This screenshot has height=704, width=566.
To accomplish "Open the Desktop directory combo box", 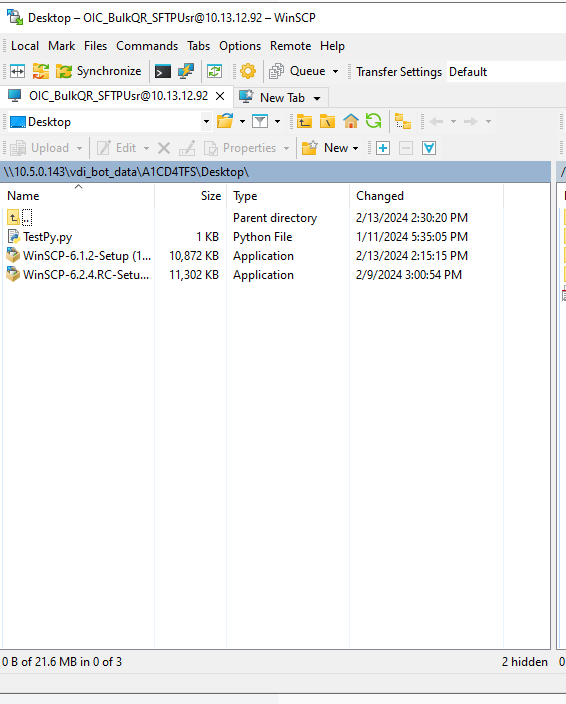I will point(110,122).
